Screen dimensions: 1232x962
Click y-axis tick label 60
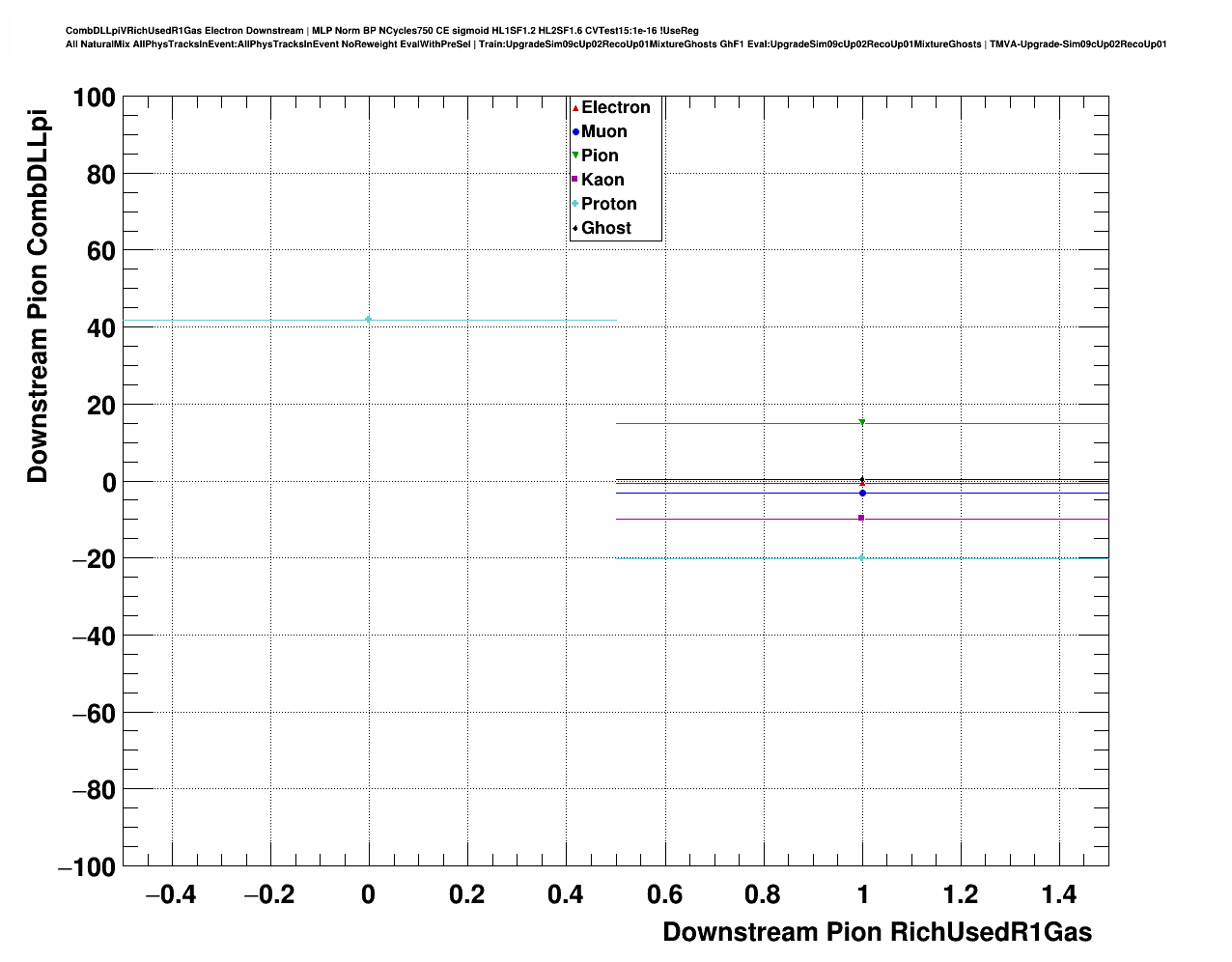[x=100, y=251]
